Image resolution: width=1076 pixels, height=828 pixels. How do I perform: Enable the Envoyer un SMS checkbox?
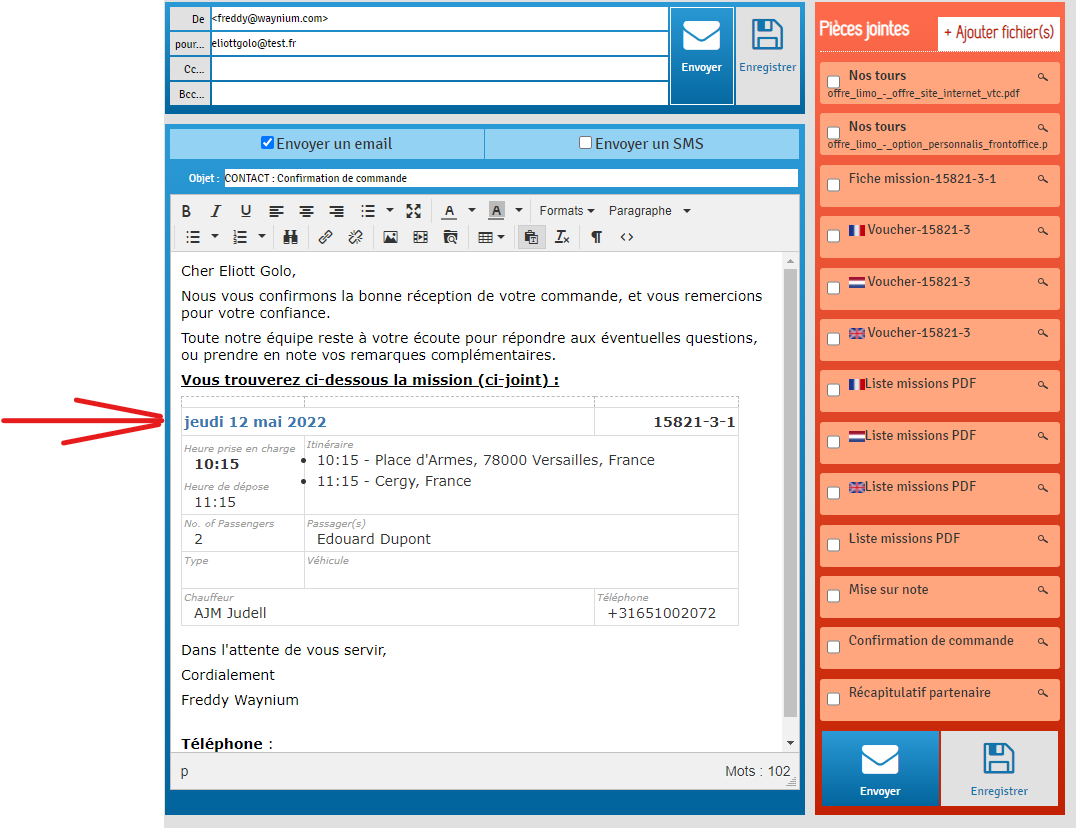(x=585, y=143)
